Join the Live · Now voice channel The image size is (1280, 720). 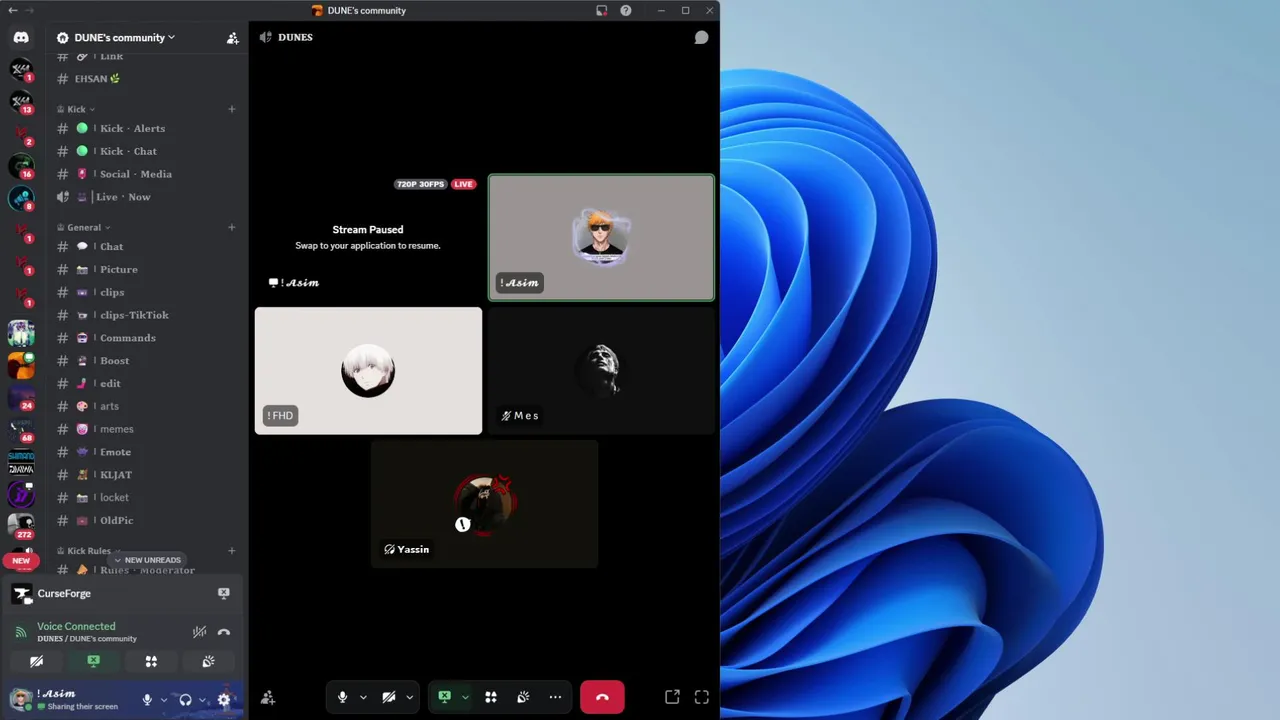147,197
